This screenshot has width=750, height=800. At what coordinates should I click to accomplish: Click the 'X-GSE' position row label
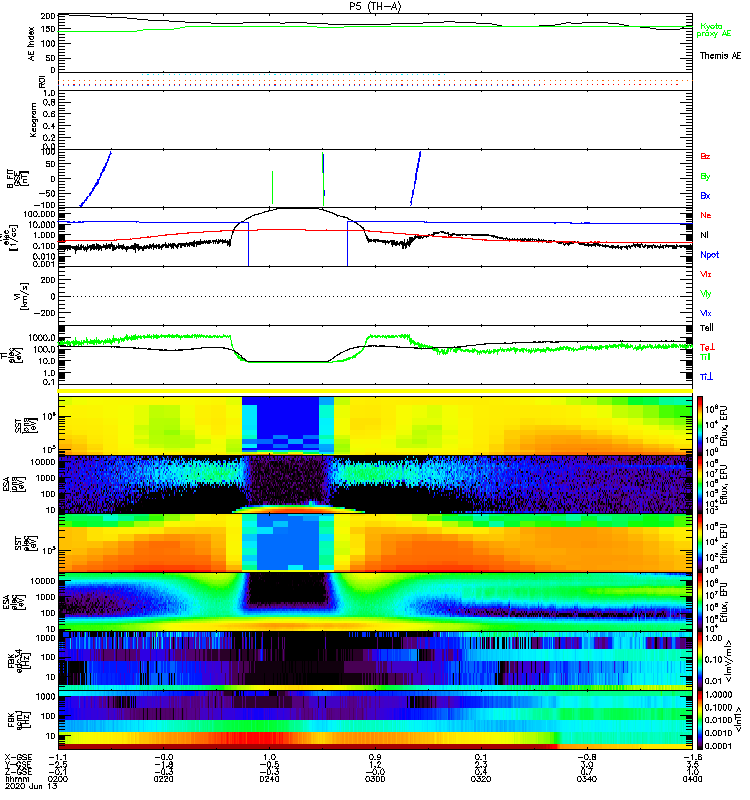pos(18,758)
